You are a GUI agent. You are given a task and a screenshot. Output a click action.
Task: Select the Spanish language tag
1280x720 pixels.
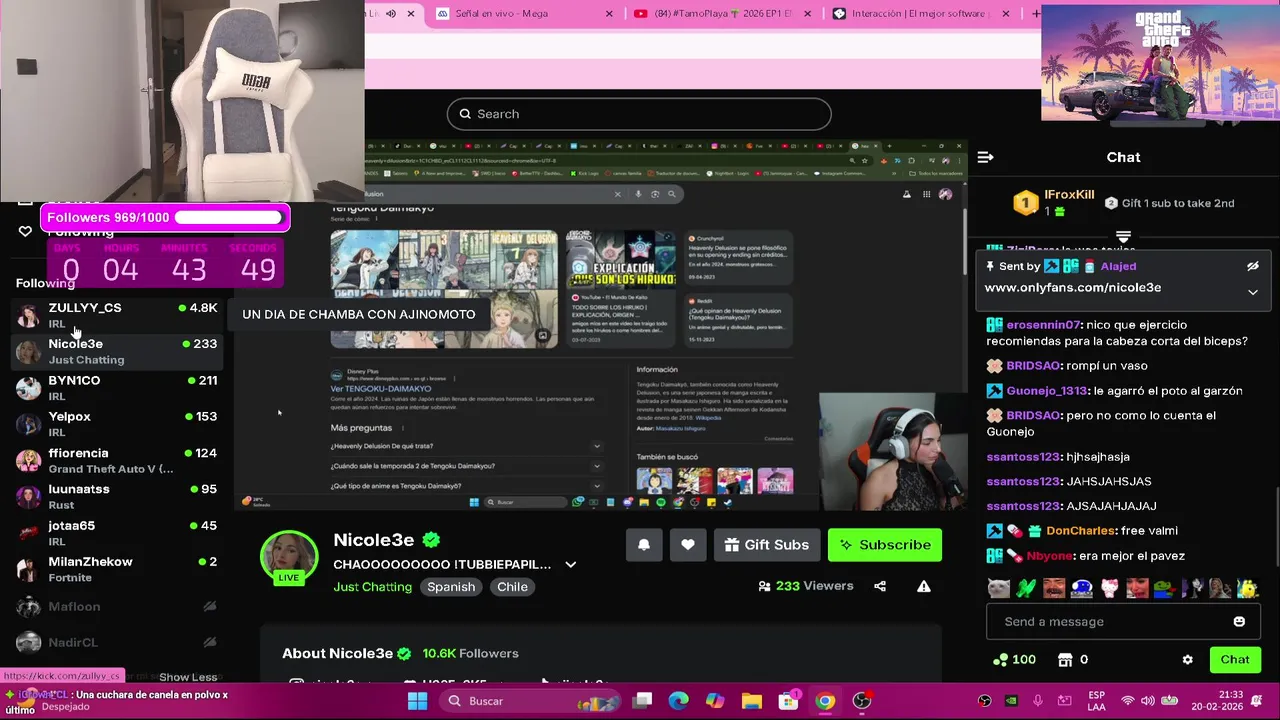pos(451,587)
